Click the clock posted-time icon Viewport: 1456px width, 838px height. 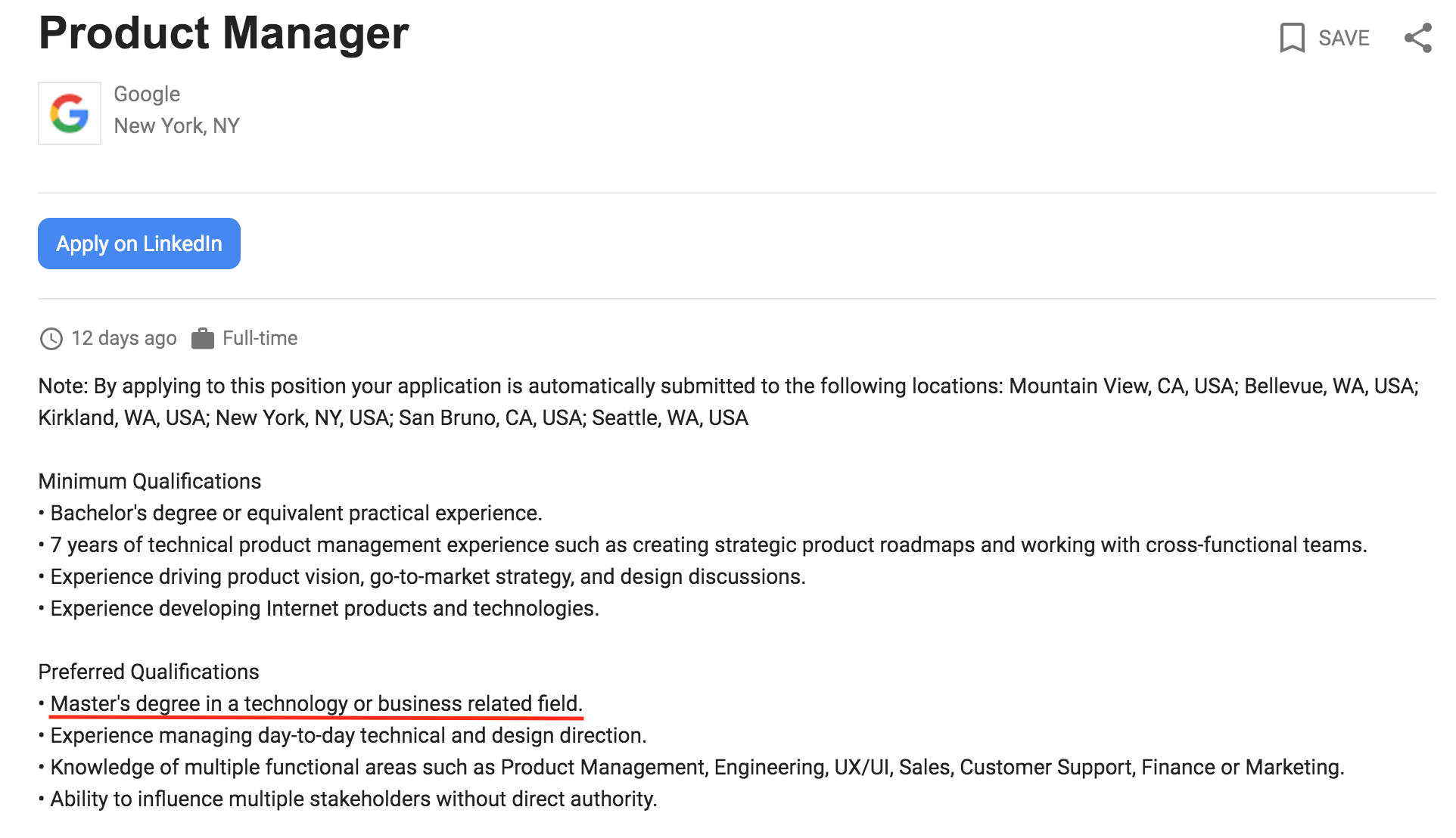pyautogui.click(x=51, y=339)
